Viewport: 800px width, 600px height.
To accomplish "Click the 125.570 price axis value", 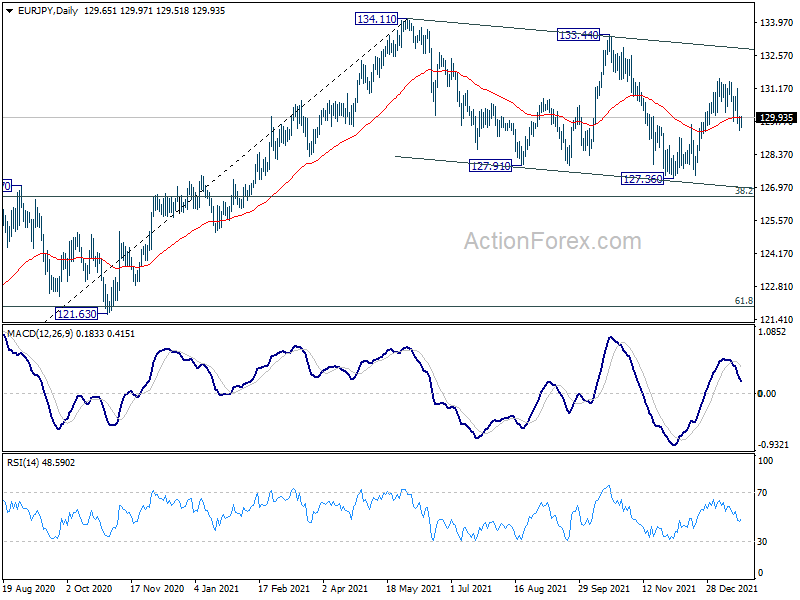I will click(x=777, y=221).
